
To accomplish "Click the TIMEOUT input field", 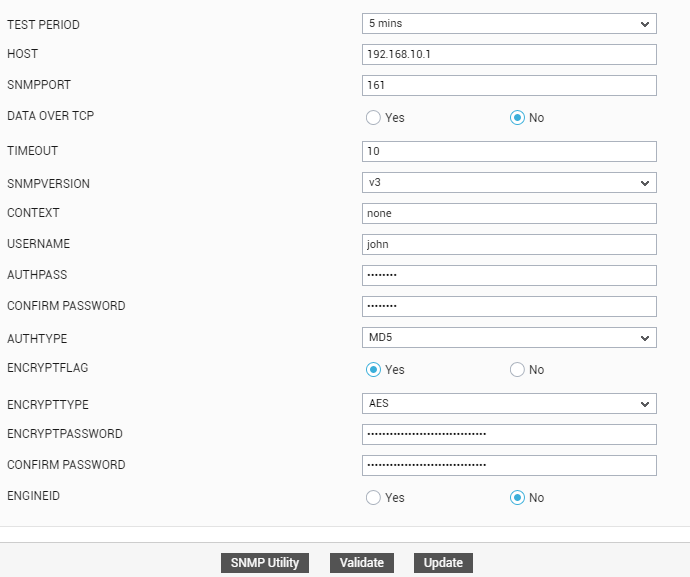I will (509, 151).
